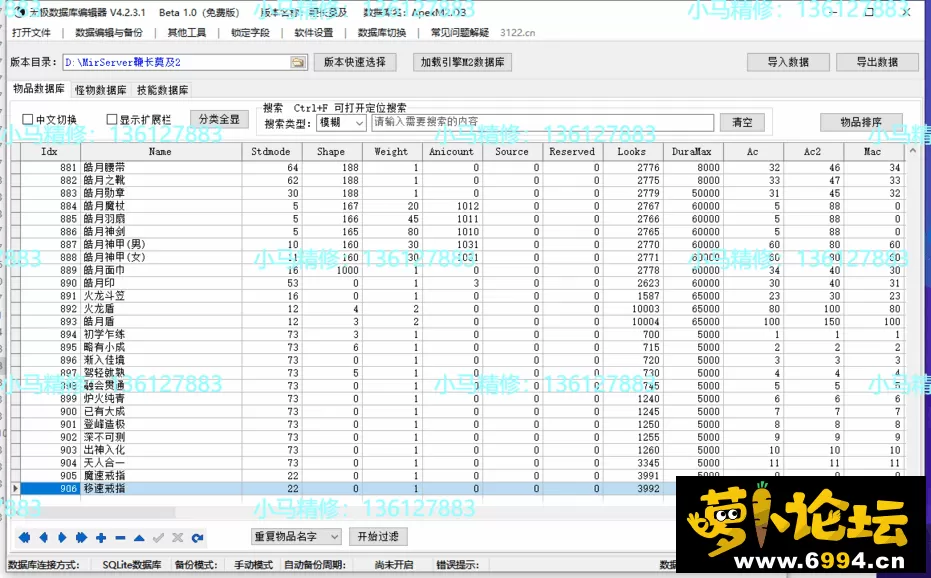Click the DuraMax column header
Viewport: 931px width, 578px height.
pyautogui.click(x=693, y=152)
